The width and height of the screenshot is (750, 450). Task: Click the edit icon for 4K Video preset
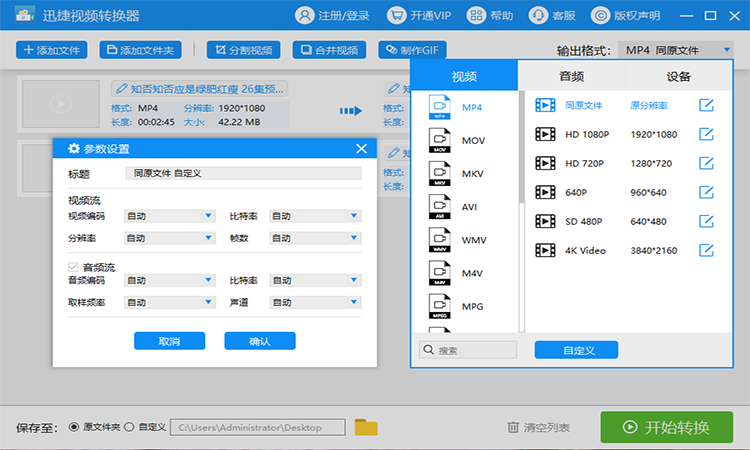[706, 250]
